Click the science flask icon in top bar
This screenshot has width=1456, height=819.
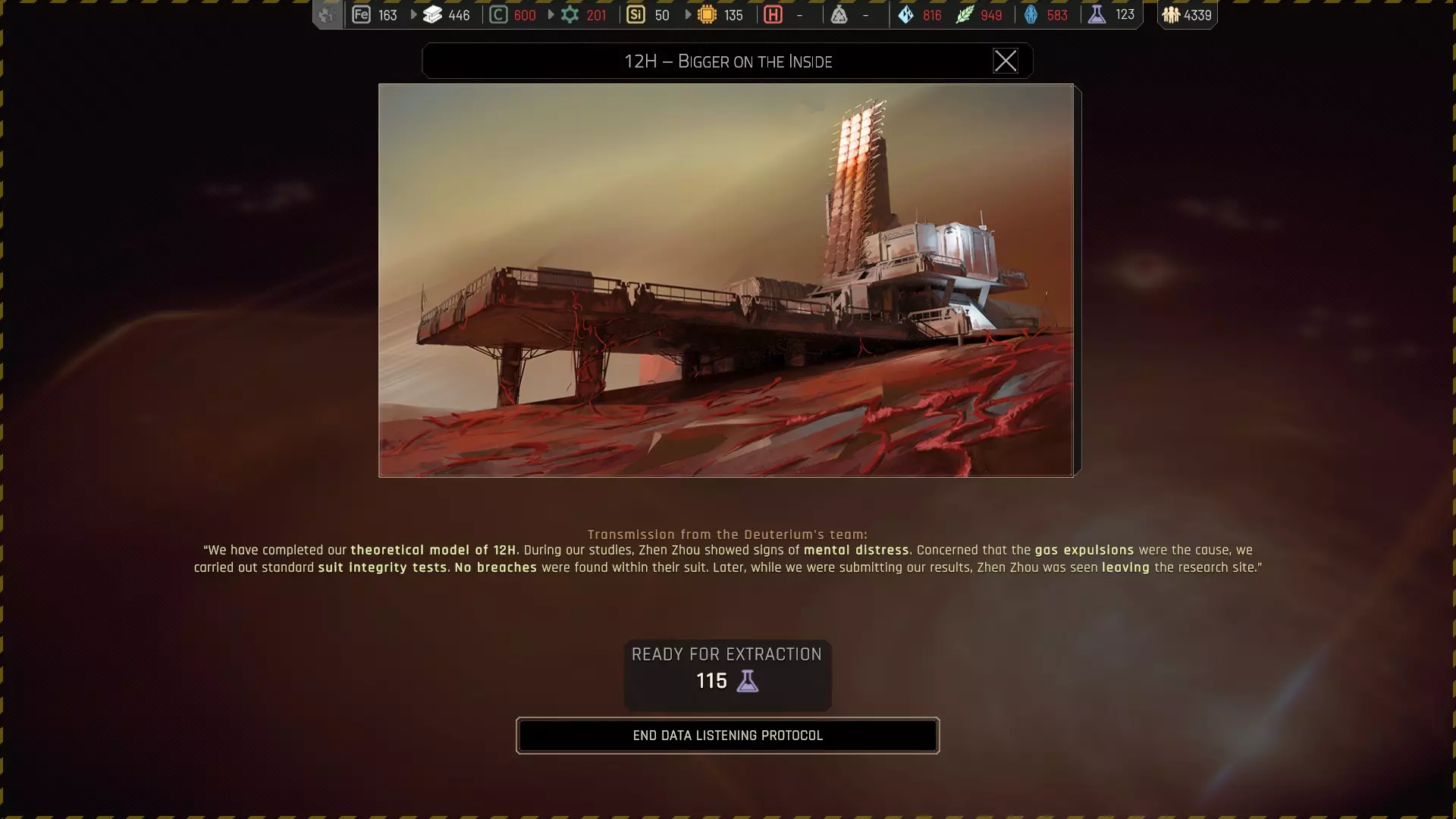point(1097,14)
